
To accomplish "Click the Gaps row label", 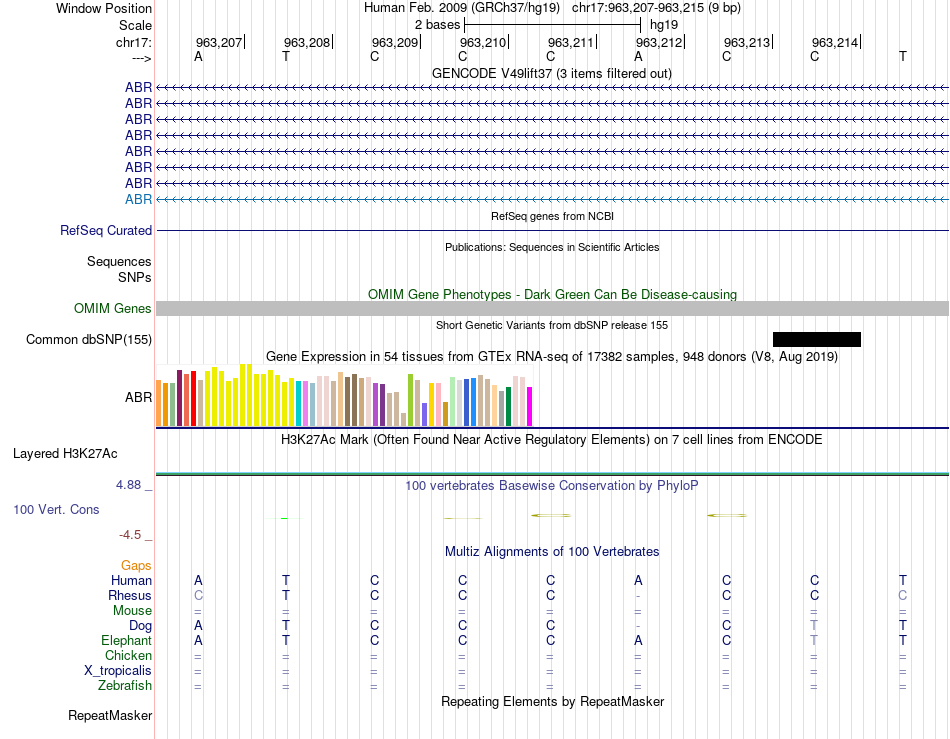I will tap(136, 565).
